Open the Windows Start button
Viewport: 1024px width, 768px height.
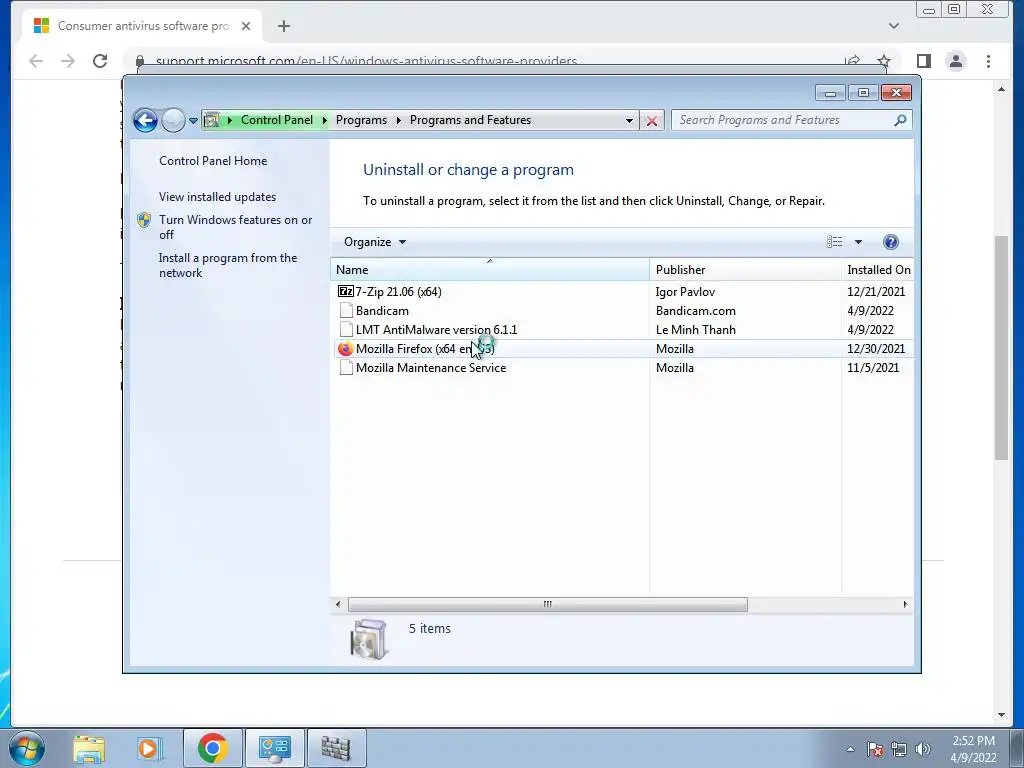point(27,748)
